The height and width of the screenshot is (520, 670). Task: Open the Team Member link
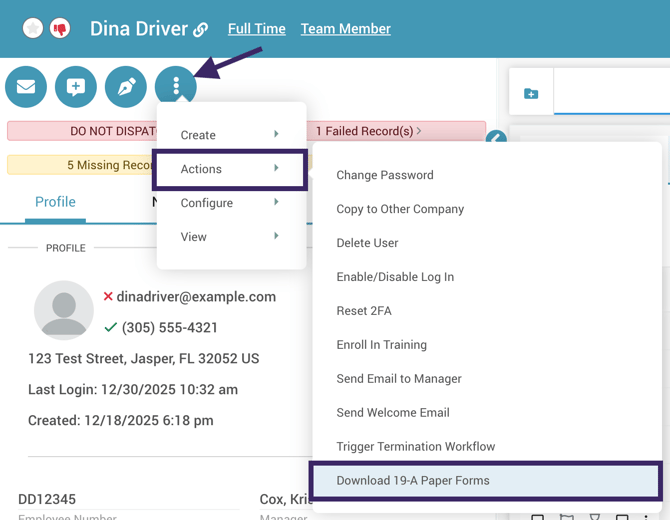(x=345, y=29)
